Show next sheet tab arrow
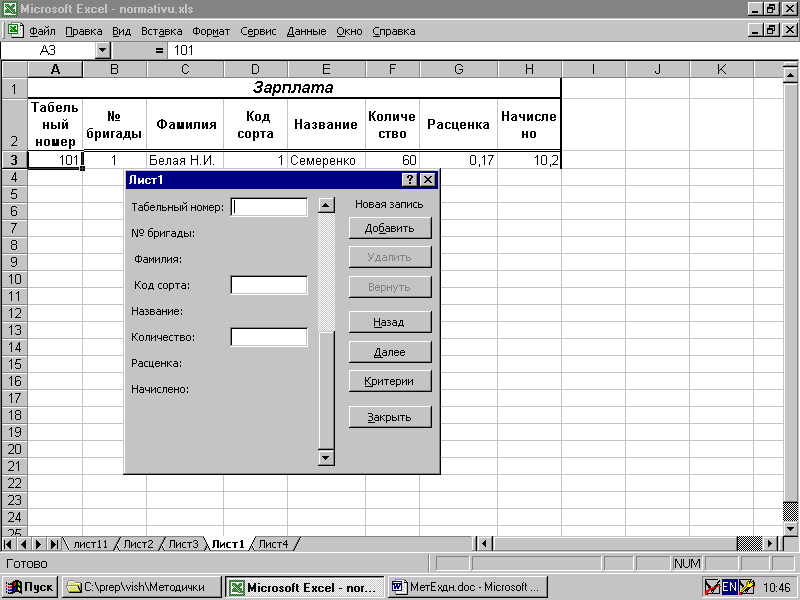The height and width of the screenshot is (600, 800). 38,544
